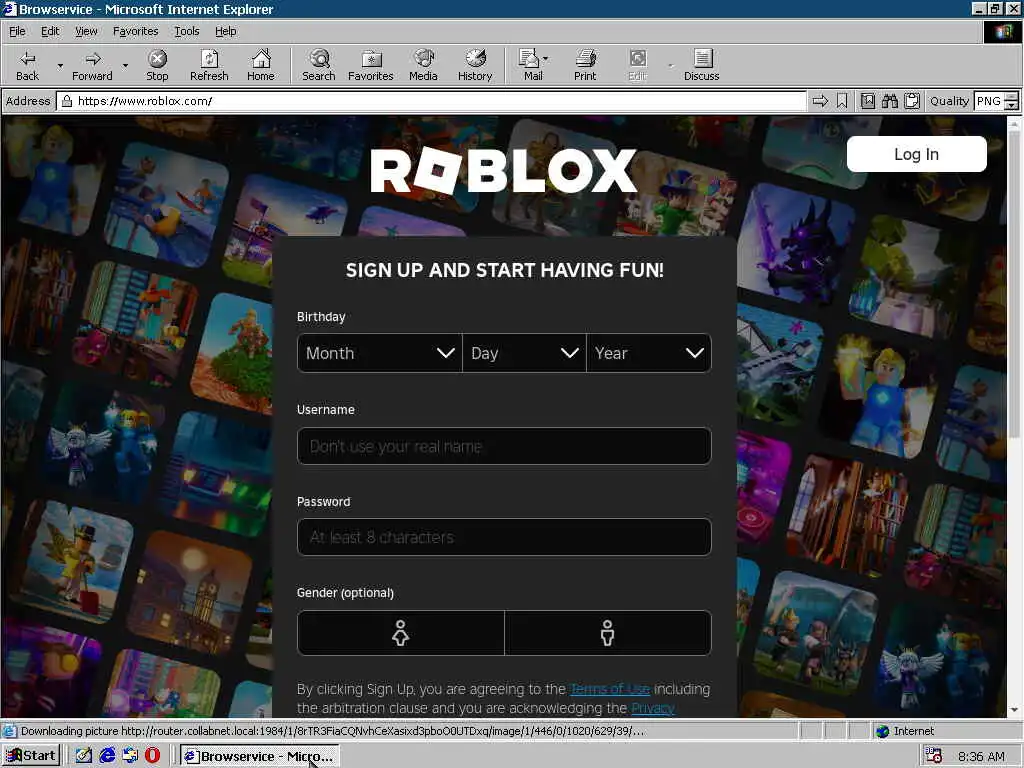Go to the Home page
This screenshot has height=768, width=1024.
click(x=261, y=65)
